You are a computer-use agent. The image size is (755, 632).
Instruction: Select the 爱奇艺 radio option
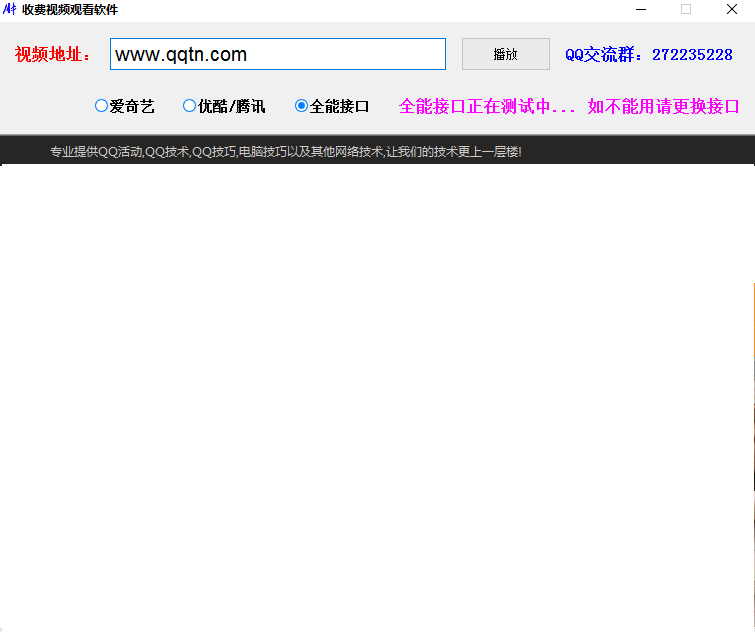tap(125, 106)
